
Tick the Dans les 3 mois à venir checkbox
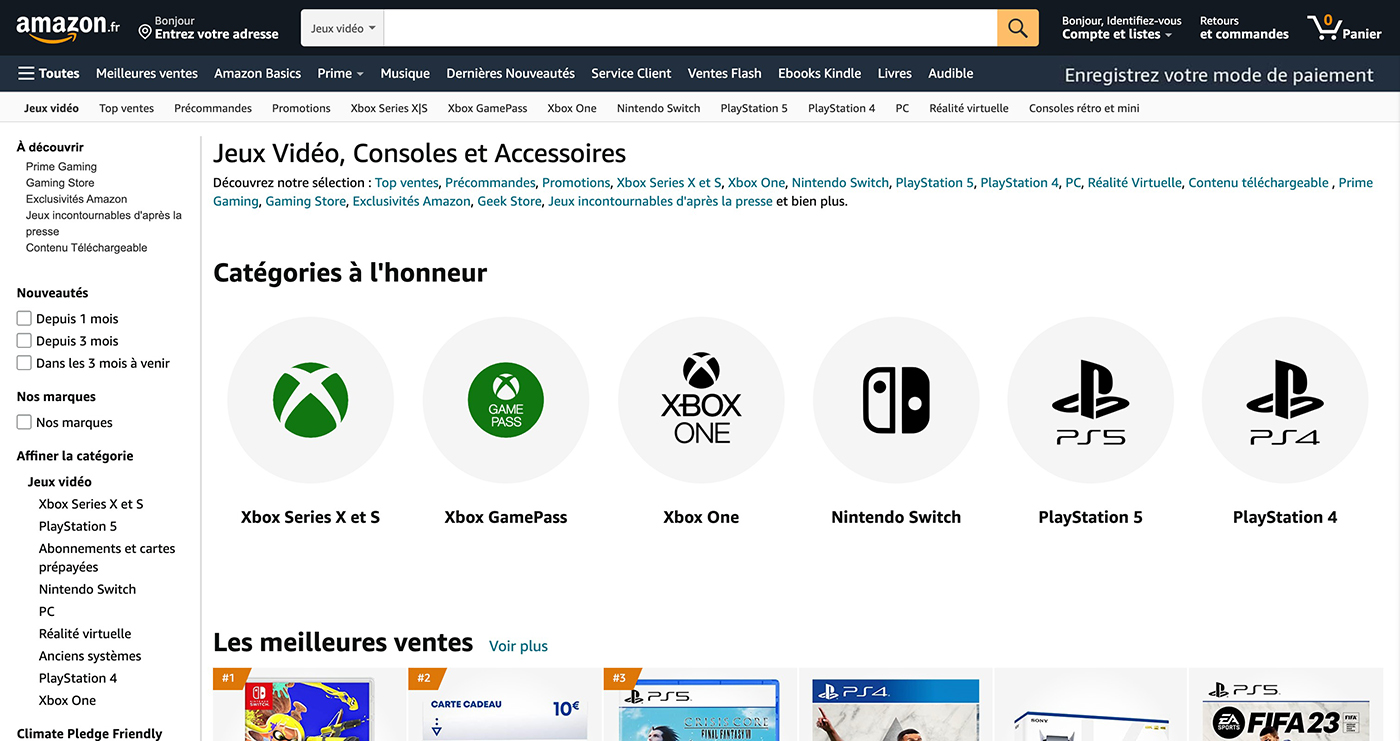pos(24,363)
